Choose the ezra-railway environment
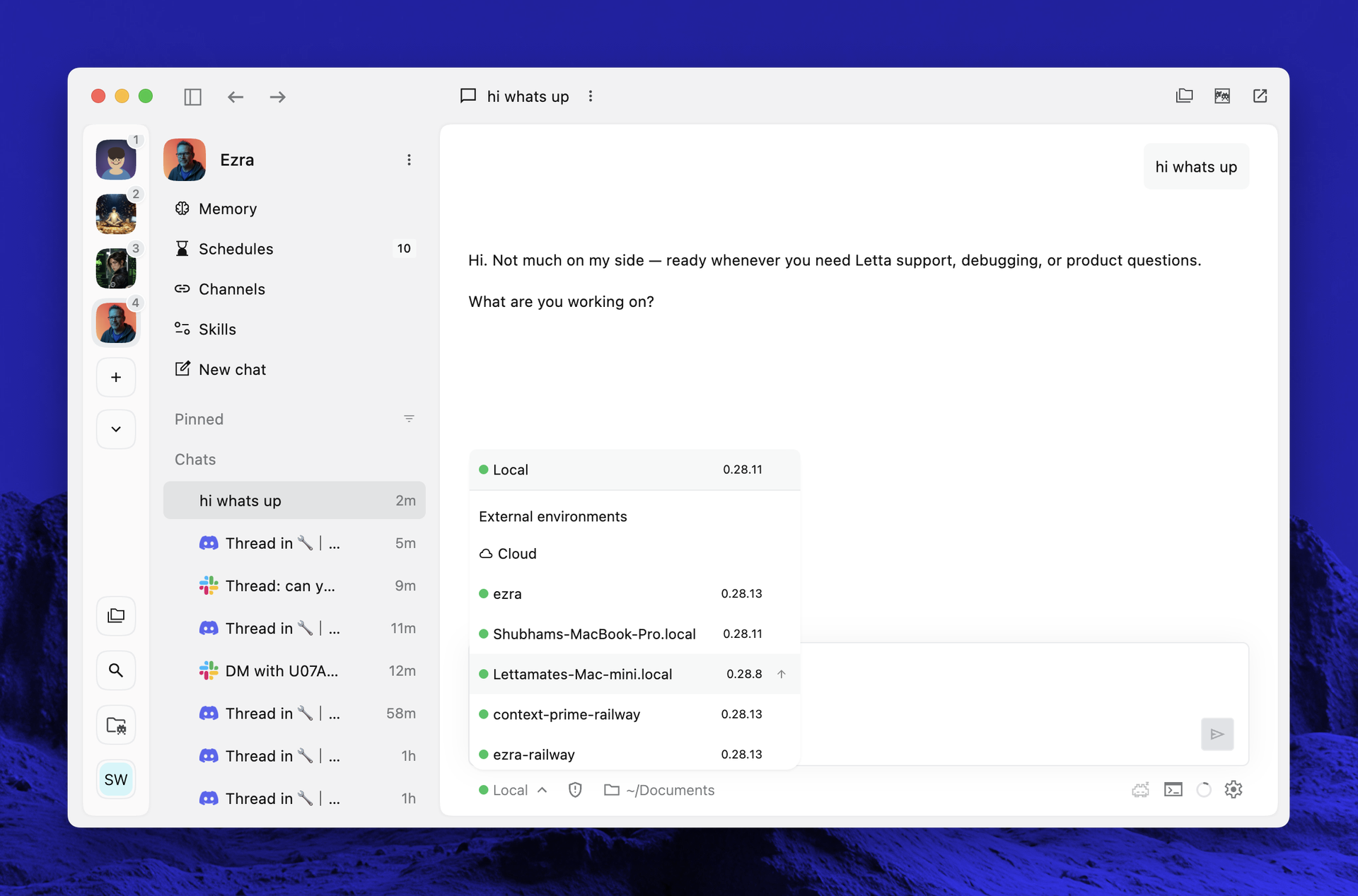This screenshot has height=896, width=1358. tap(634, 754)
